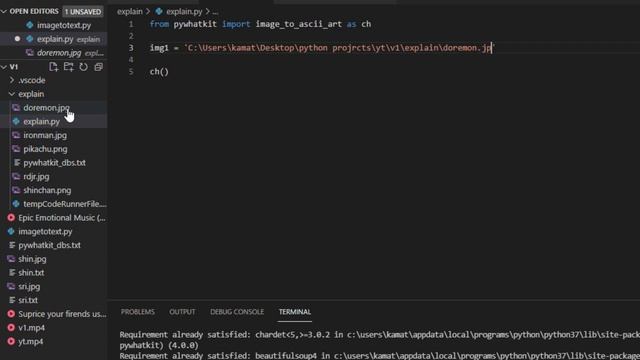This screenshot has height=360, width=640.
Task: Switch to the DEBUG CONSOLE tab
Action: coord(237,312)
